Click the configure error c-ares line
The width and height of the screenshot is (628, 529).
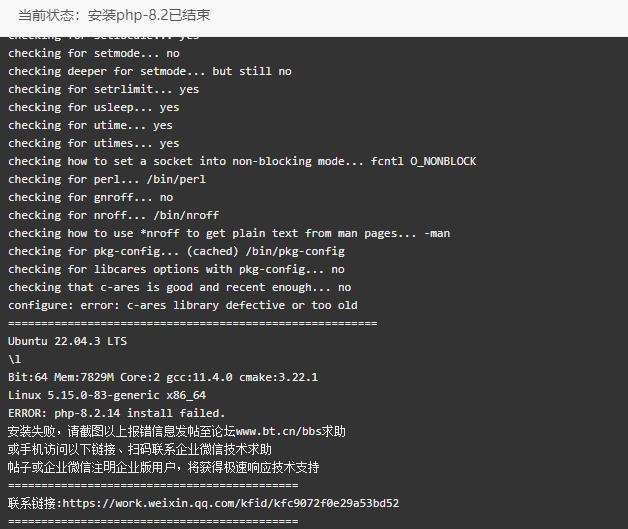pos(183,305)
